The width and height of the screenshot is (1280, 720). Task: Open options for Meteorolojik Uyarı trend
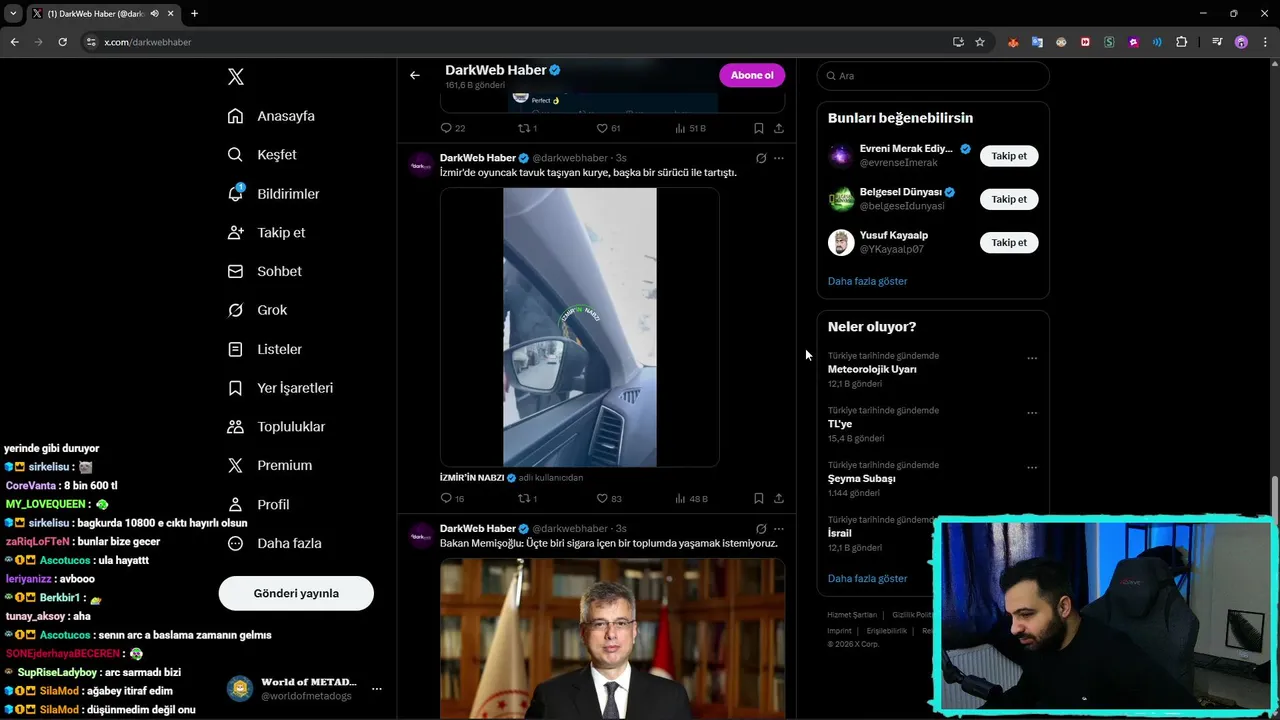(1032, 358)
